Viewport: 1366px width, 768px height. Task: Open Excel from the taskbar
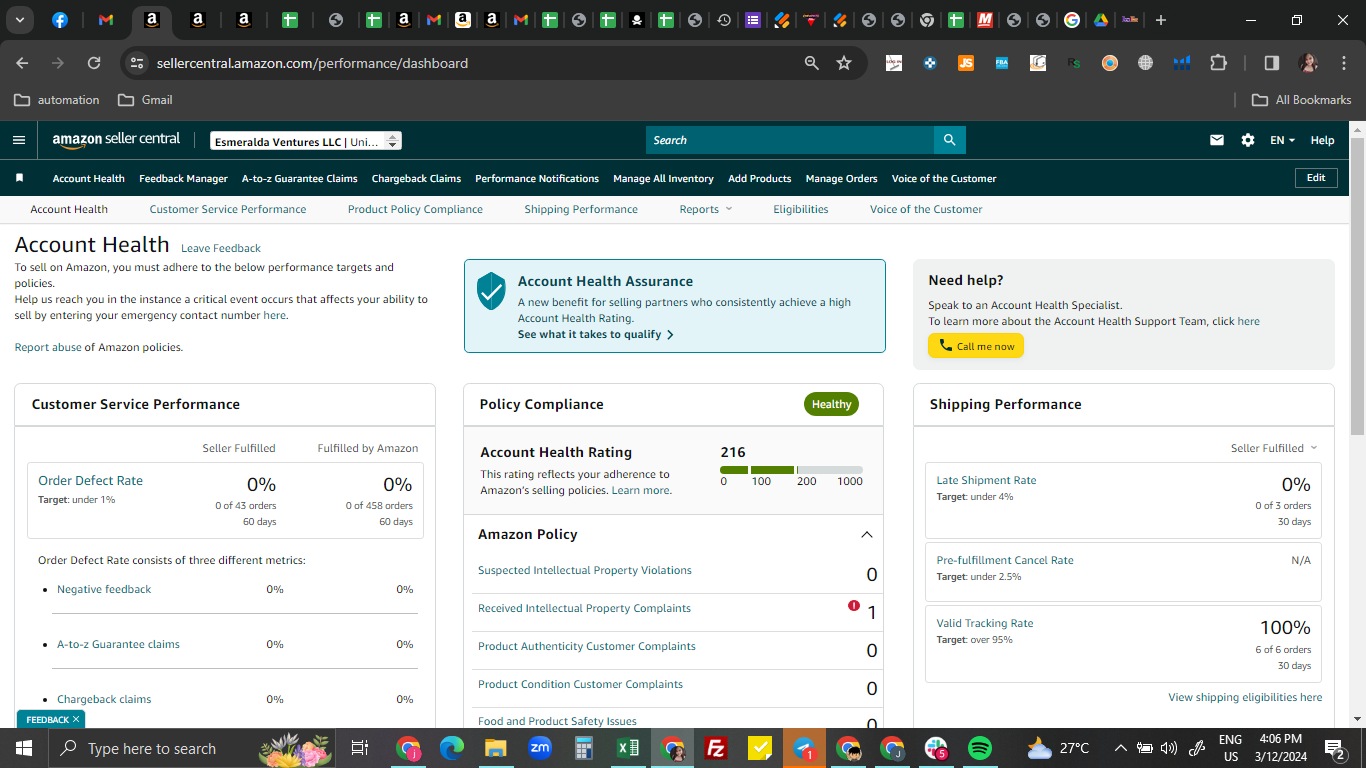pyautogui.click(x=628, y=748)
